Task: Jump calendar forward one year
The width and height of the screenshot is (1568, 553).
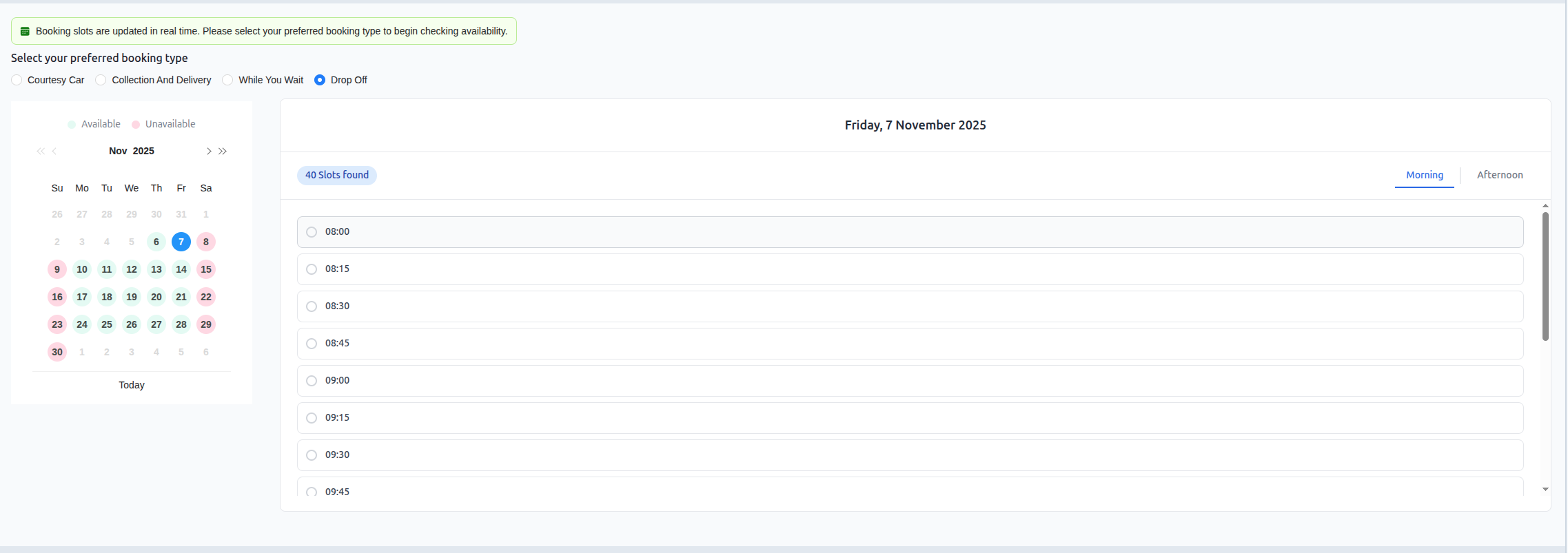Action: tap(223, 152)
